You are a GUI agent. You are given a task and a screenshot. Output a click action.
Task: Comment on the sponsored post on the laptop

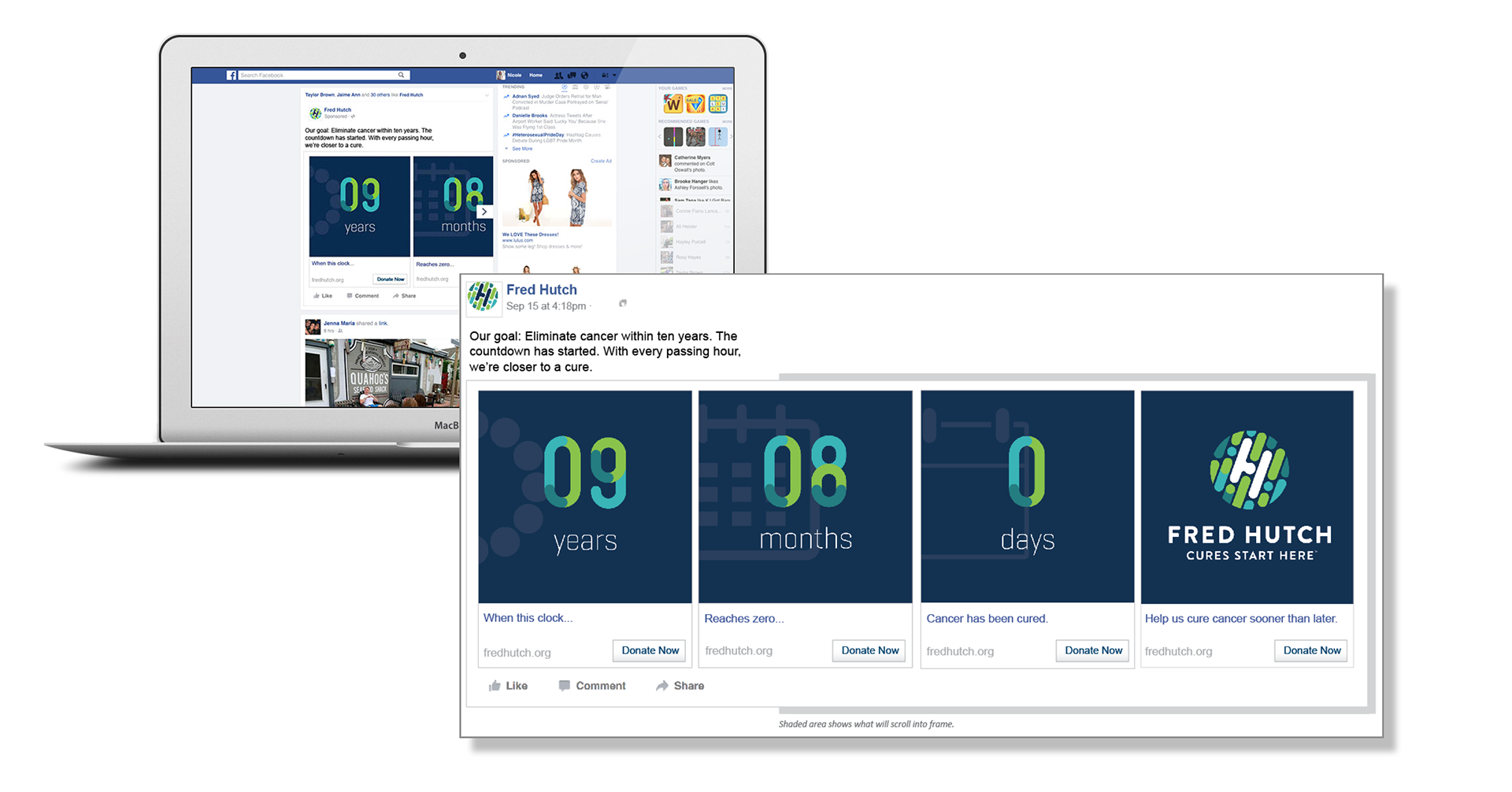pyautogui.click(x=363, y=296)
